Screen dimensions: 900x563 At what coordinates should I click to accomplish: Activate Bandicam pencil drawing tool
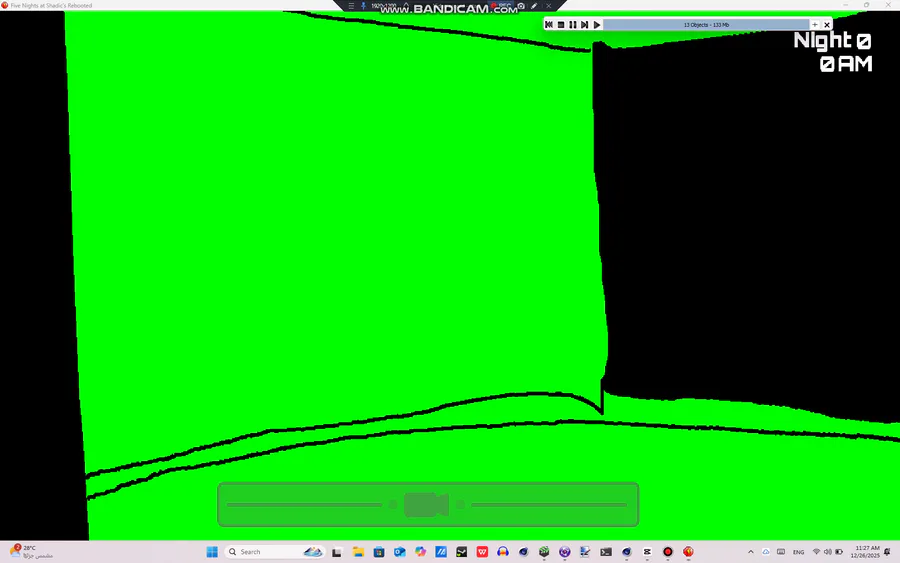coord(534,6)
